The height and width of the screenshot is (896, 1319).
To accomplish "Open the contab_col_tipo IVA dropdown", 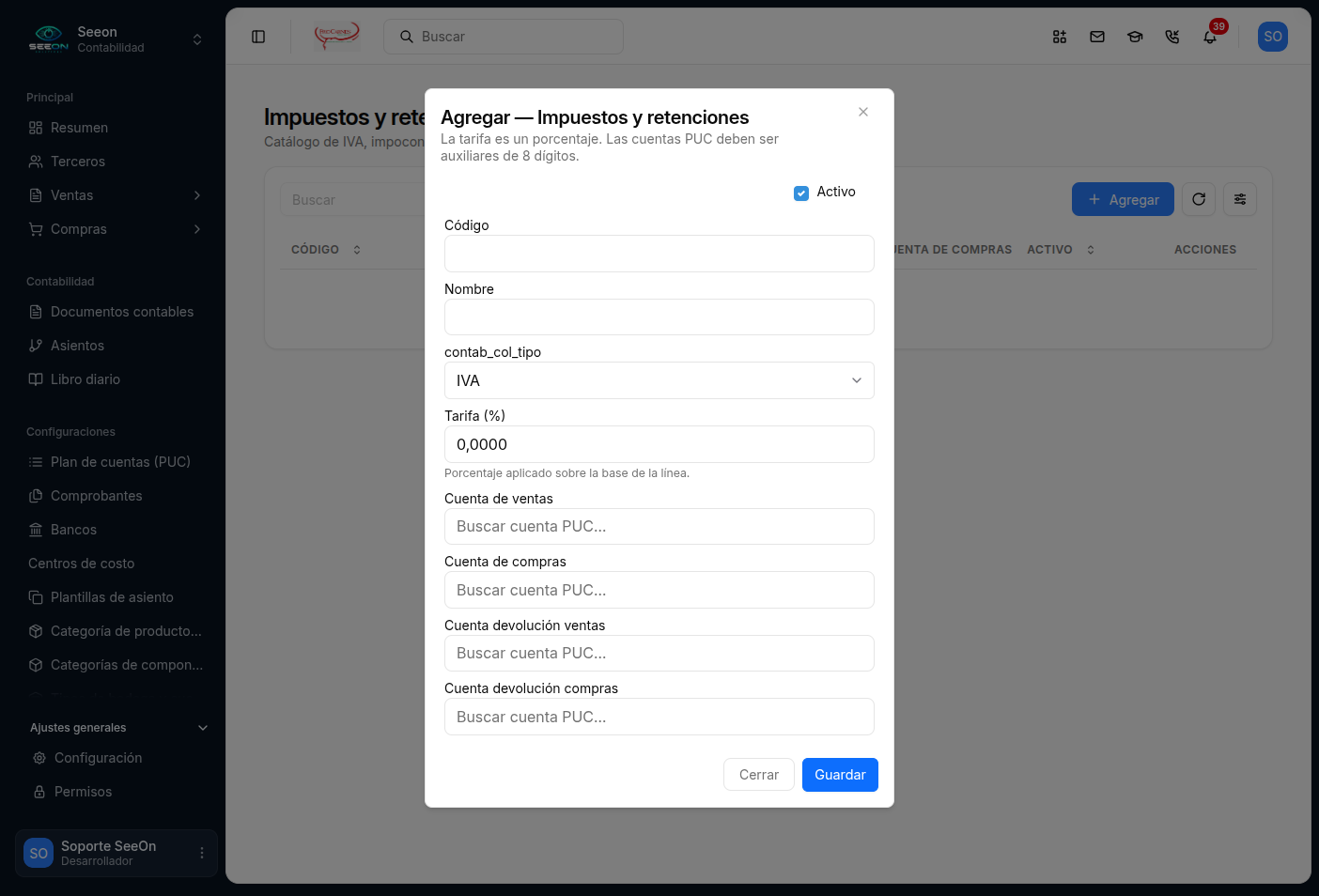I will point(659,380).
